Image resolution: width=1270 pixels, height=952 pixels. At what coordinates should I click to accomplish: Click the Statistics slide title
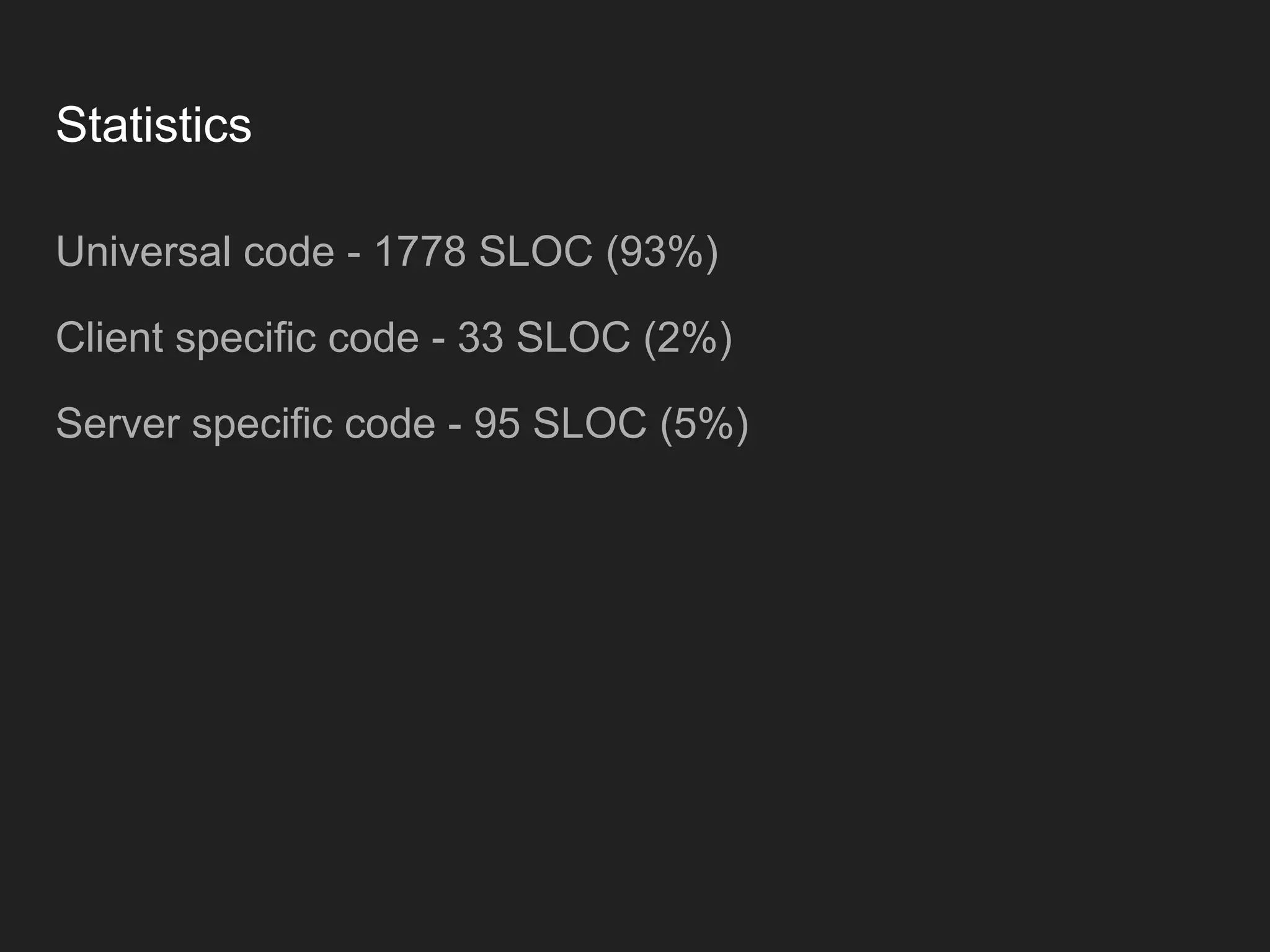tap(153, 125)
